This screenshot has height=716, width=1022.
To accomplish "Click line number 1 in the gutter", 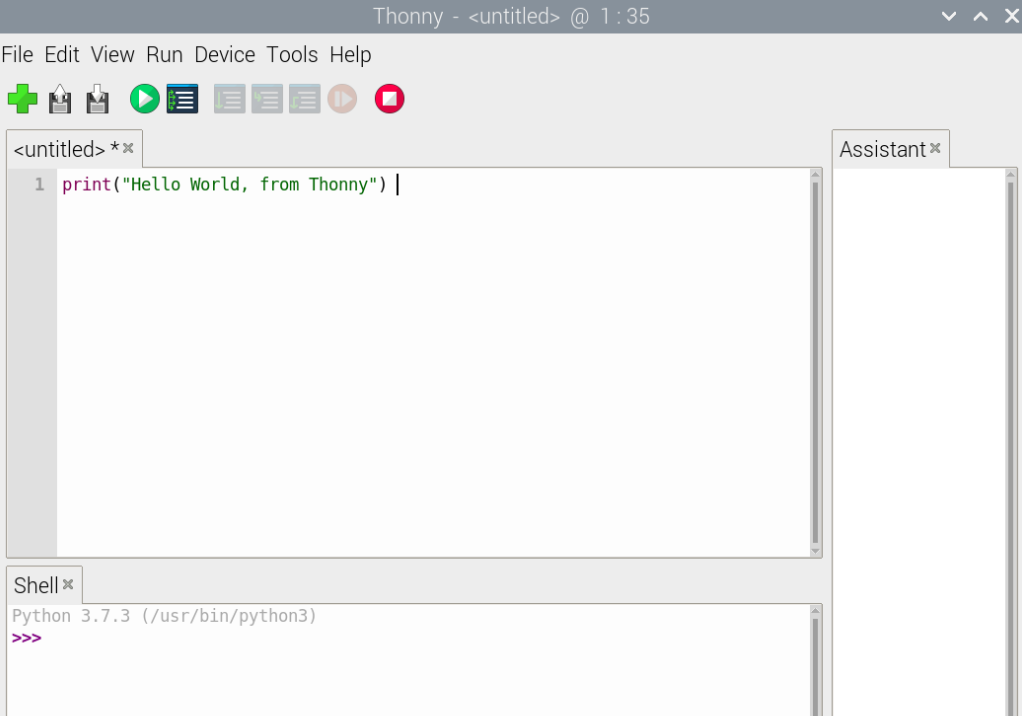I will click(40, 184).
